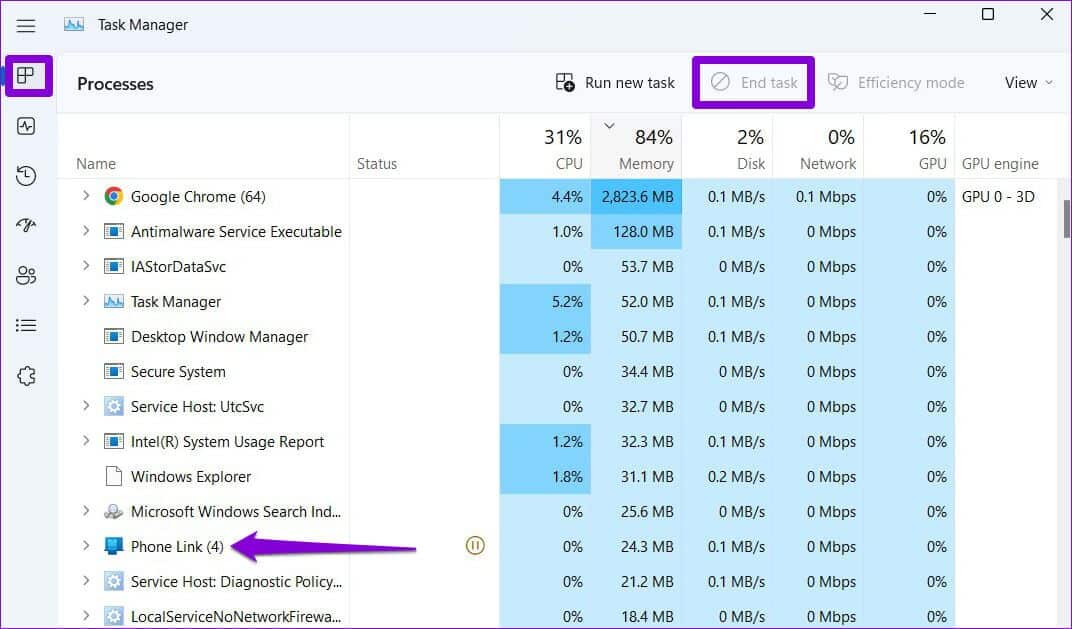The image size is (1072, 629).
Task: Open the Details sidebar tab
Action: (x=26, y=325)
